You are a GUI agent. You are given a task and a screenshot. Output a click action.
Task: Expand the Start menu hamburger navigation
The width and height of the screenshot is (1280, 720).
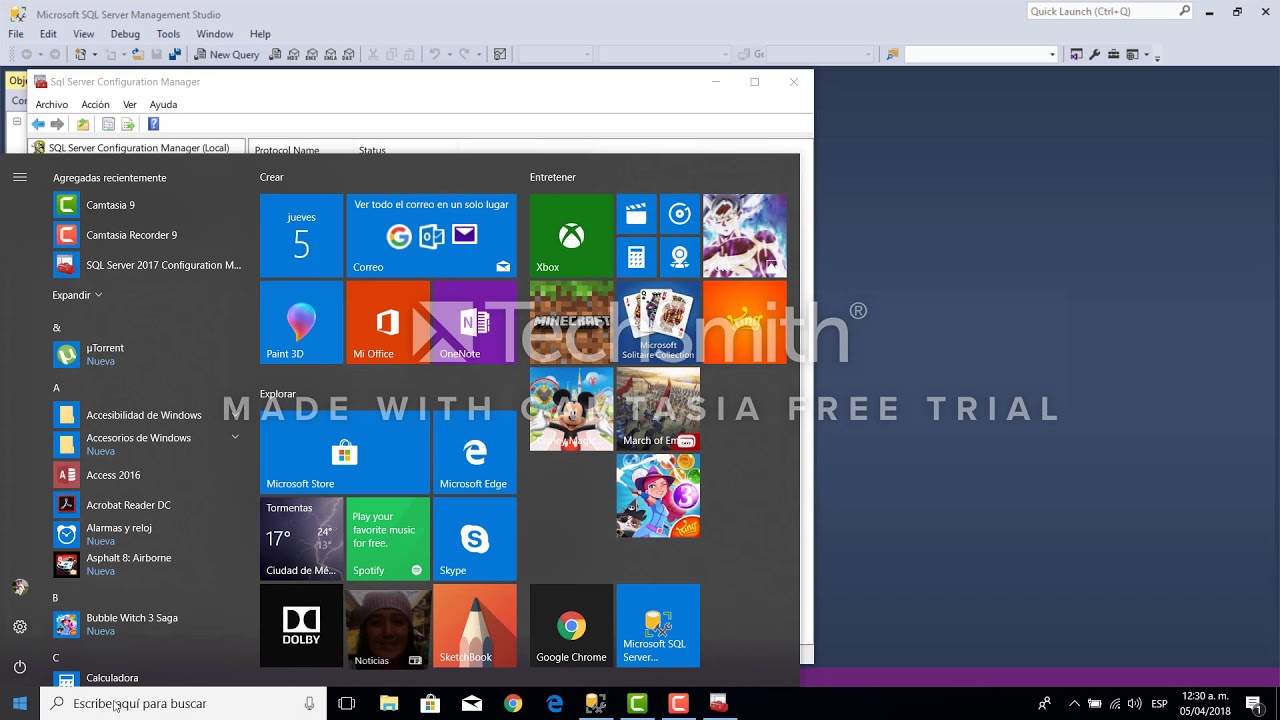[x=20, y=177]
